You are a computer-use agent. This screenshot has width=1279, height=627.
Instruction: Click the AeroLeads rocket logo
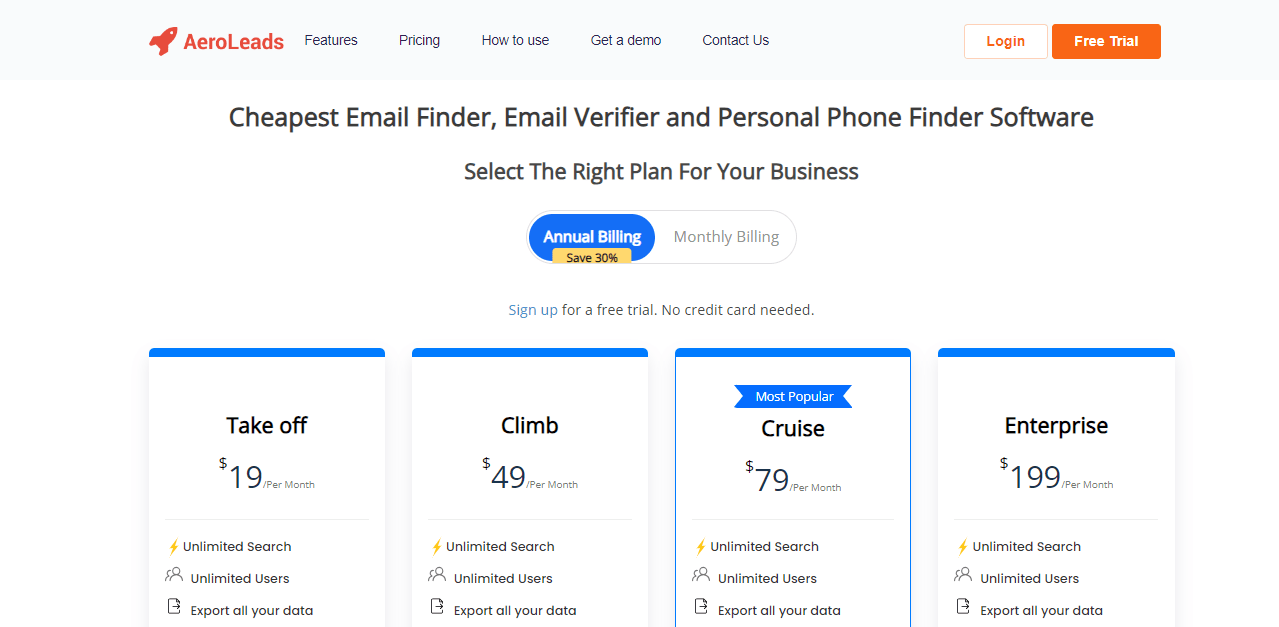coord(161,40)
